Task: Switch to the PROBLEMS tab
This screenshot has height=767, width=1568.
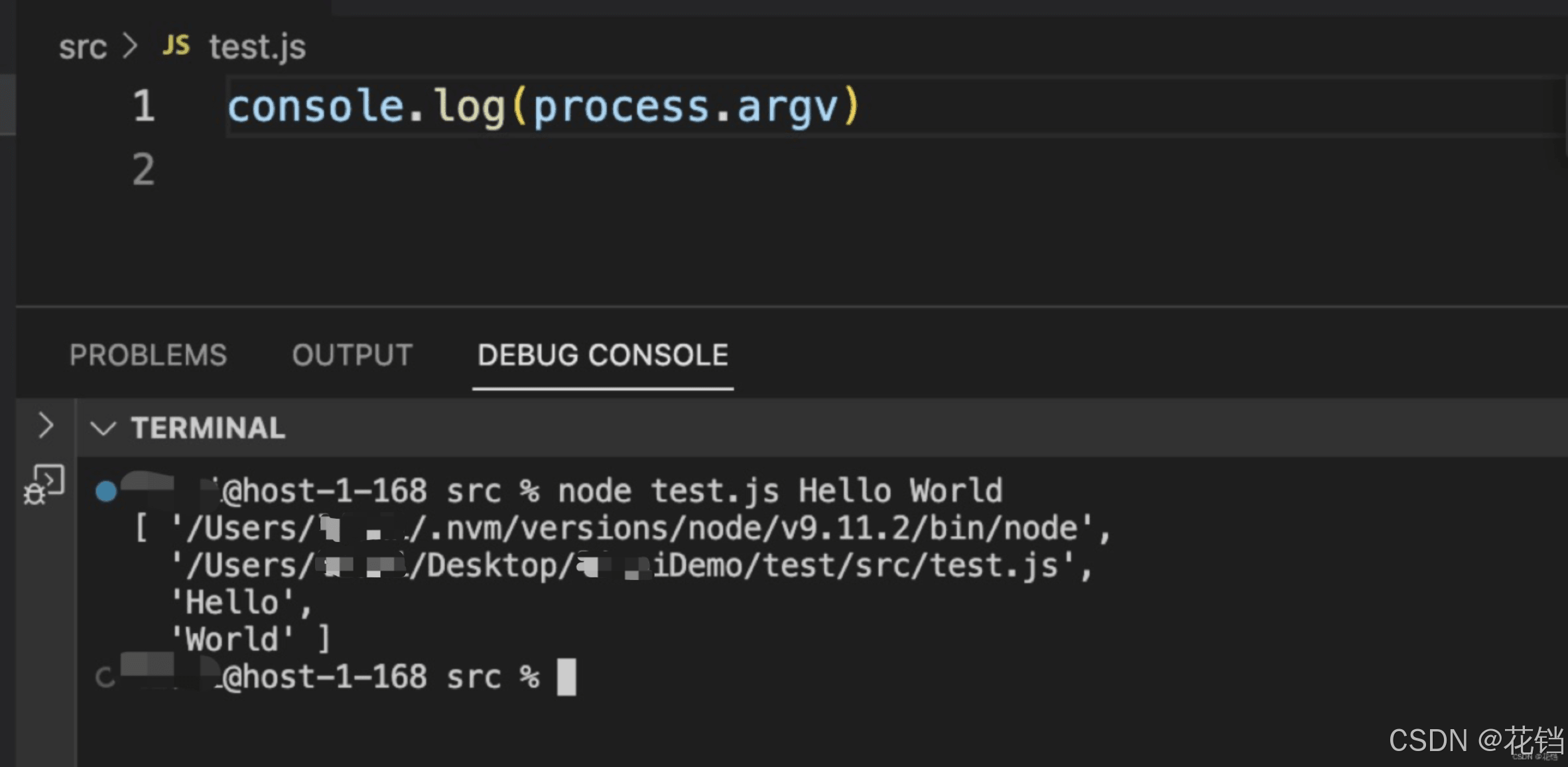Action: point(149,355)
